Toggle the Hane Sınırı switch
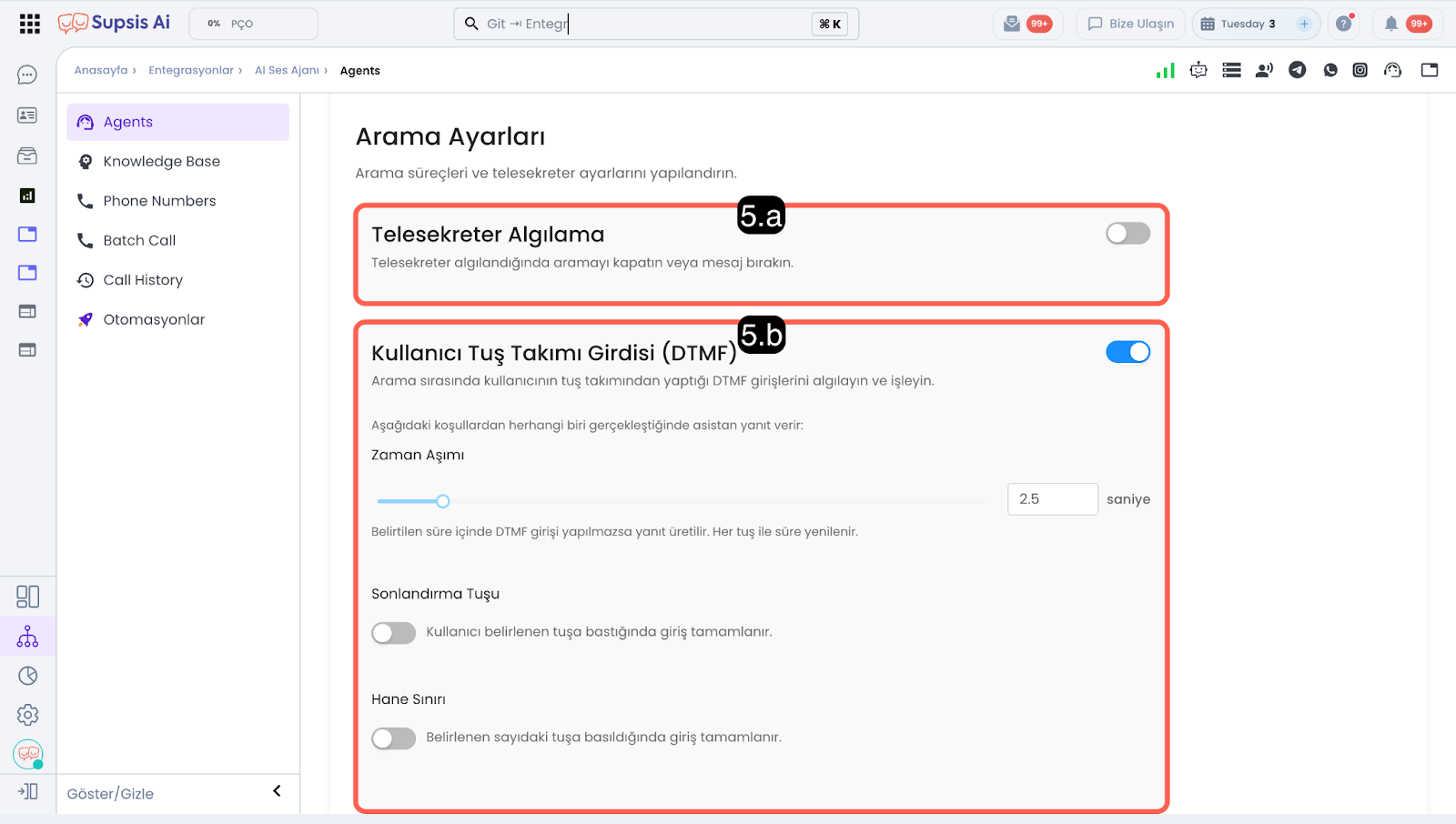 [393, 739]
